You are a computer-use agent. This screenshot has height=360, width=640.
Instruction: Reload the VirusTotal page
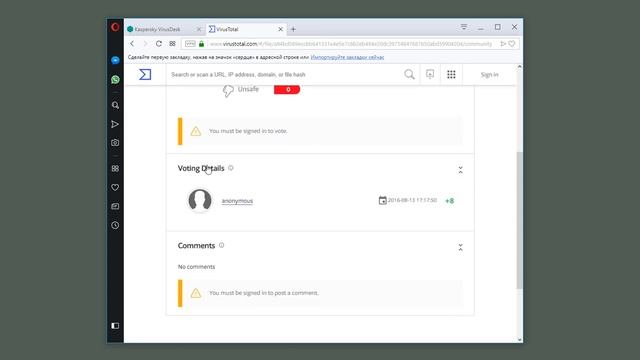[x=159, y=44]
